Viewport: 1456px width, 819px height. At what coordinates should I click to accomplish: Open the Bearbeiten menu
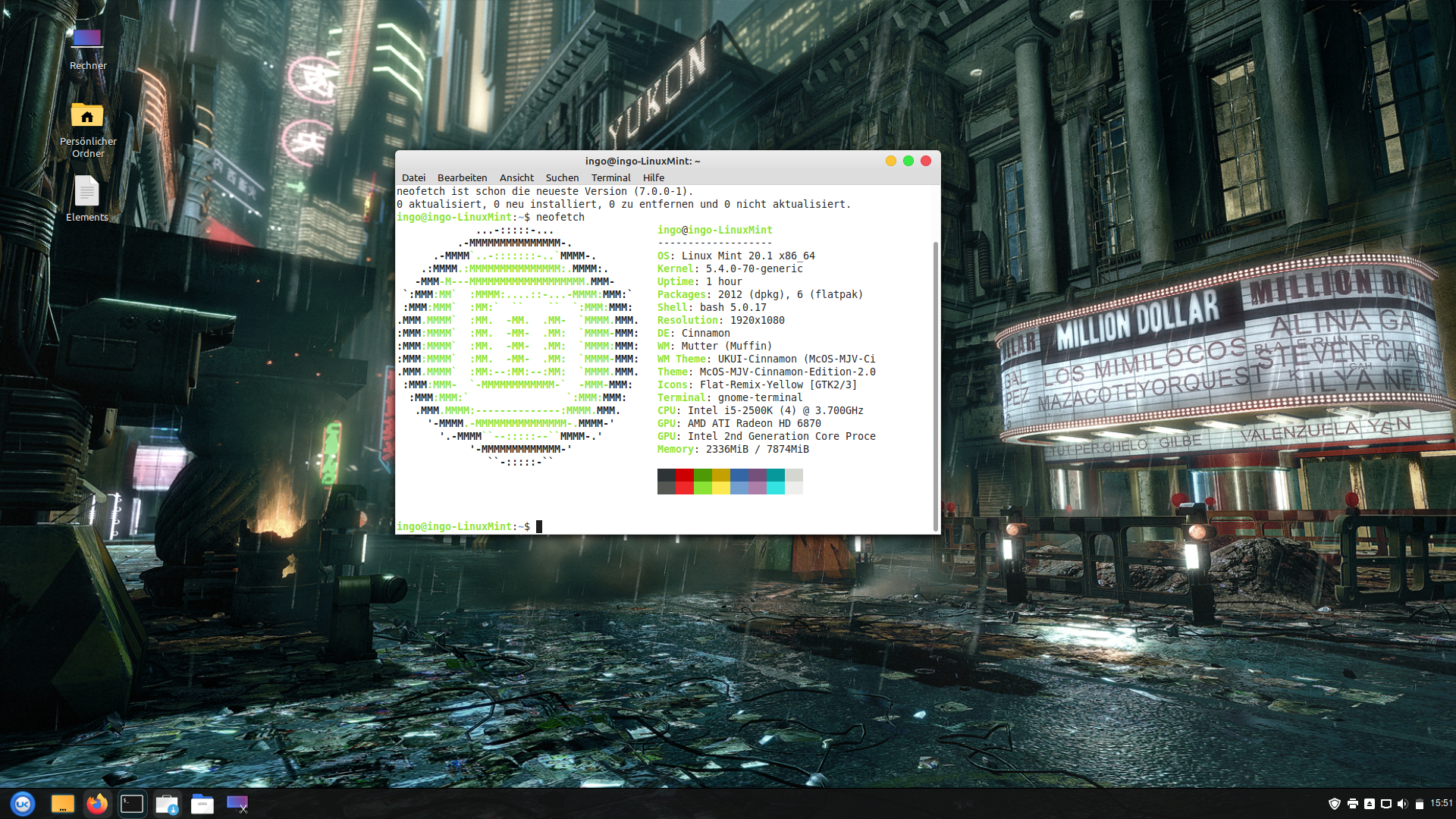[x=462, y=177]
